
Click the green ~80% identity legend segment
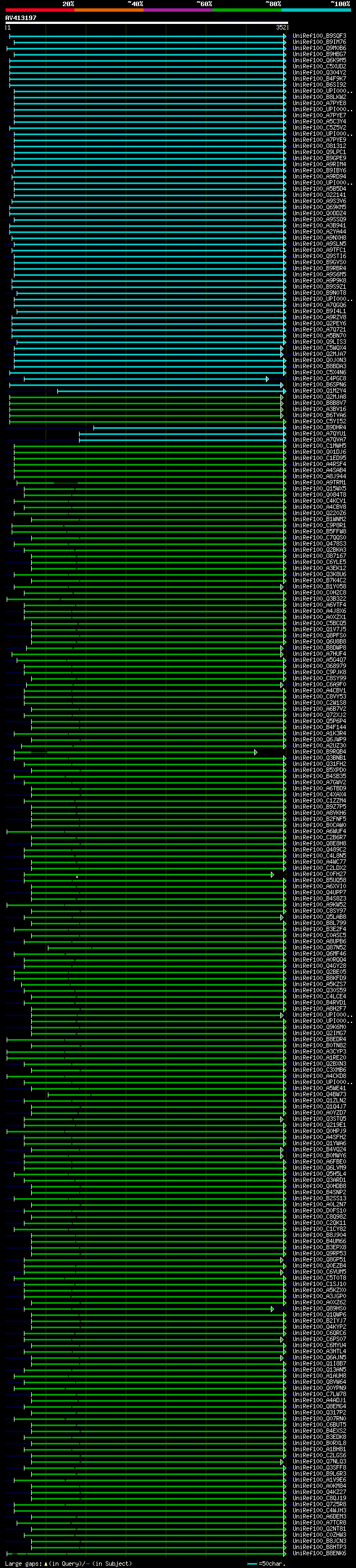[x=247, y=10]
